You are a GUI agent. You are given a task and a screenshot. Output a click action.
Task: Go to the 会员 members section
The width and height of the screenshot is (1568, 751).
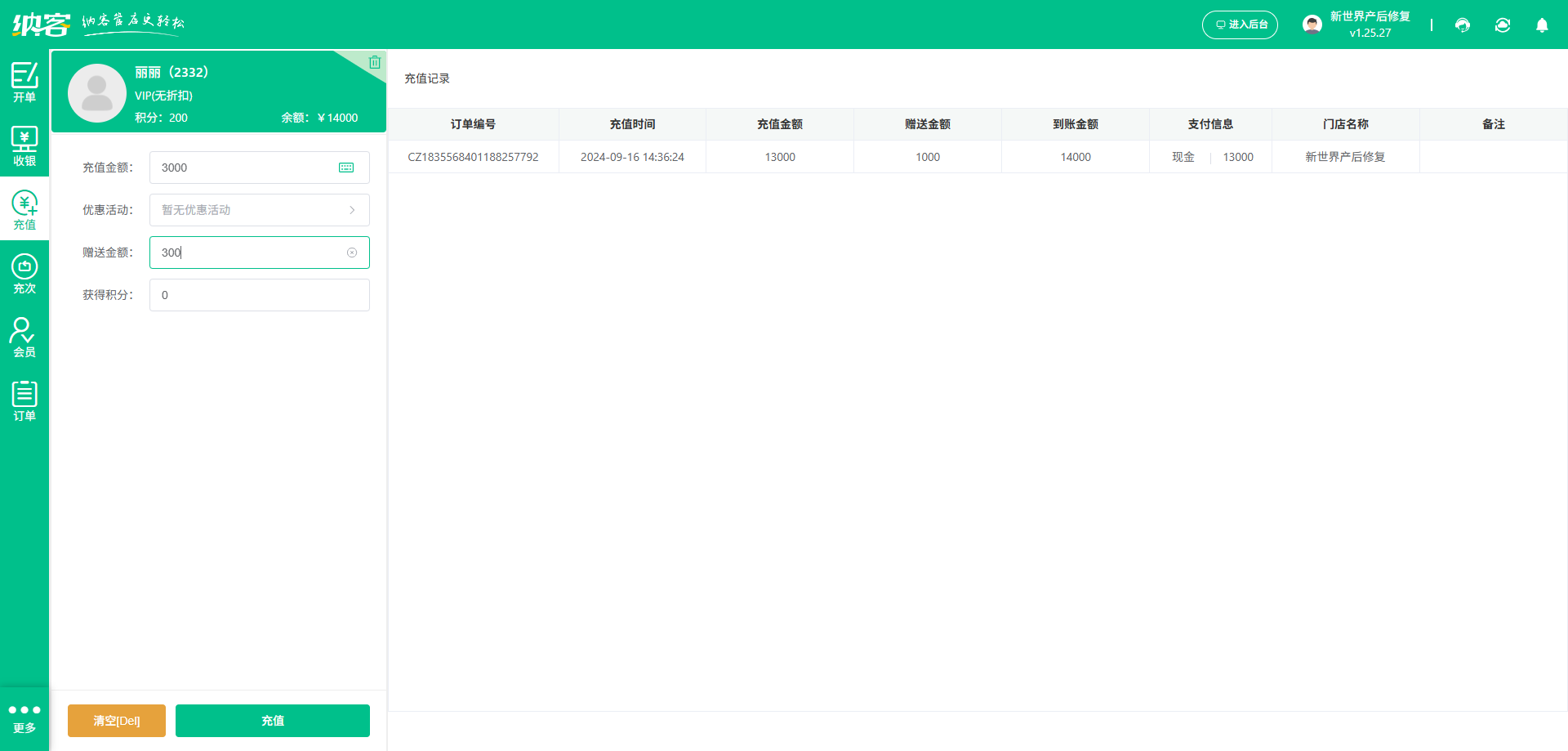pos(24,337)
